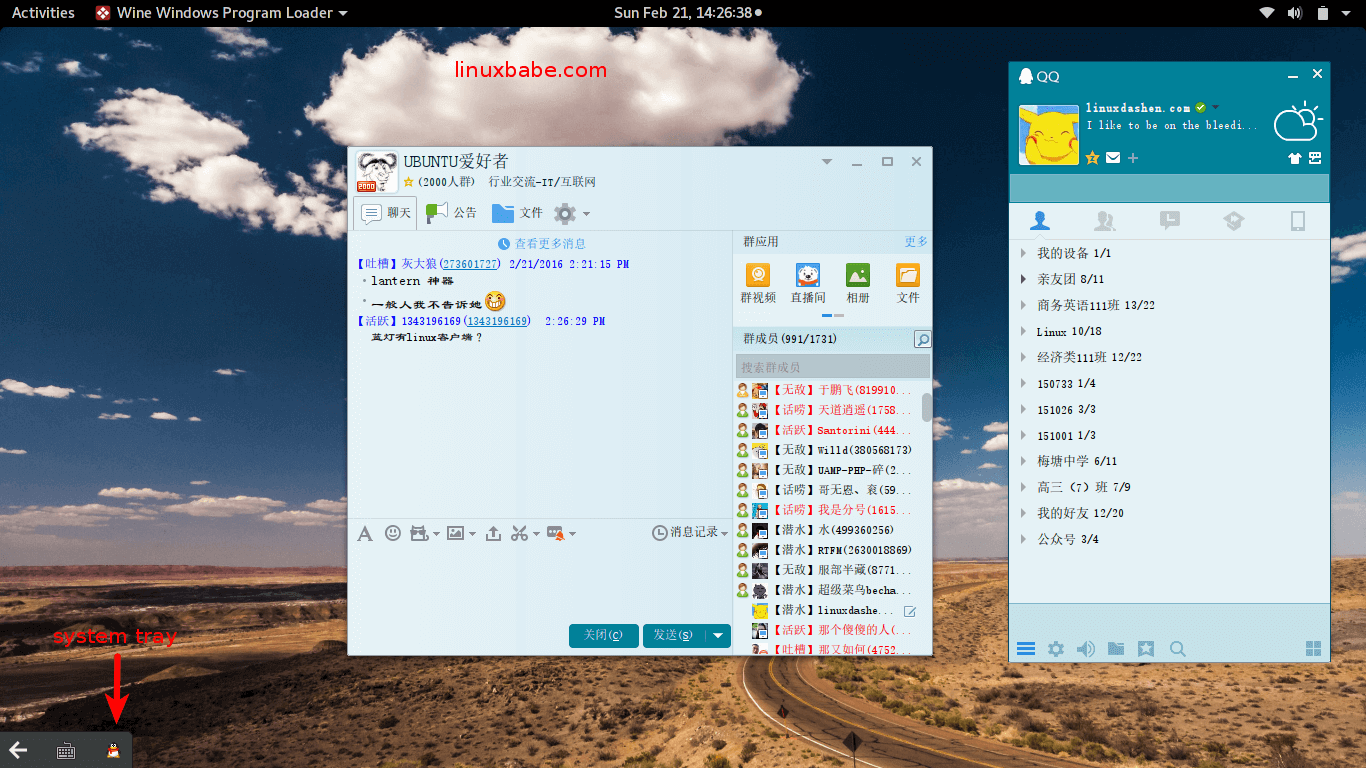Open the 群视频 group video app
The image size is (1366, 768).
click(758, 283)
